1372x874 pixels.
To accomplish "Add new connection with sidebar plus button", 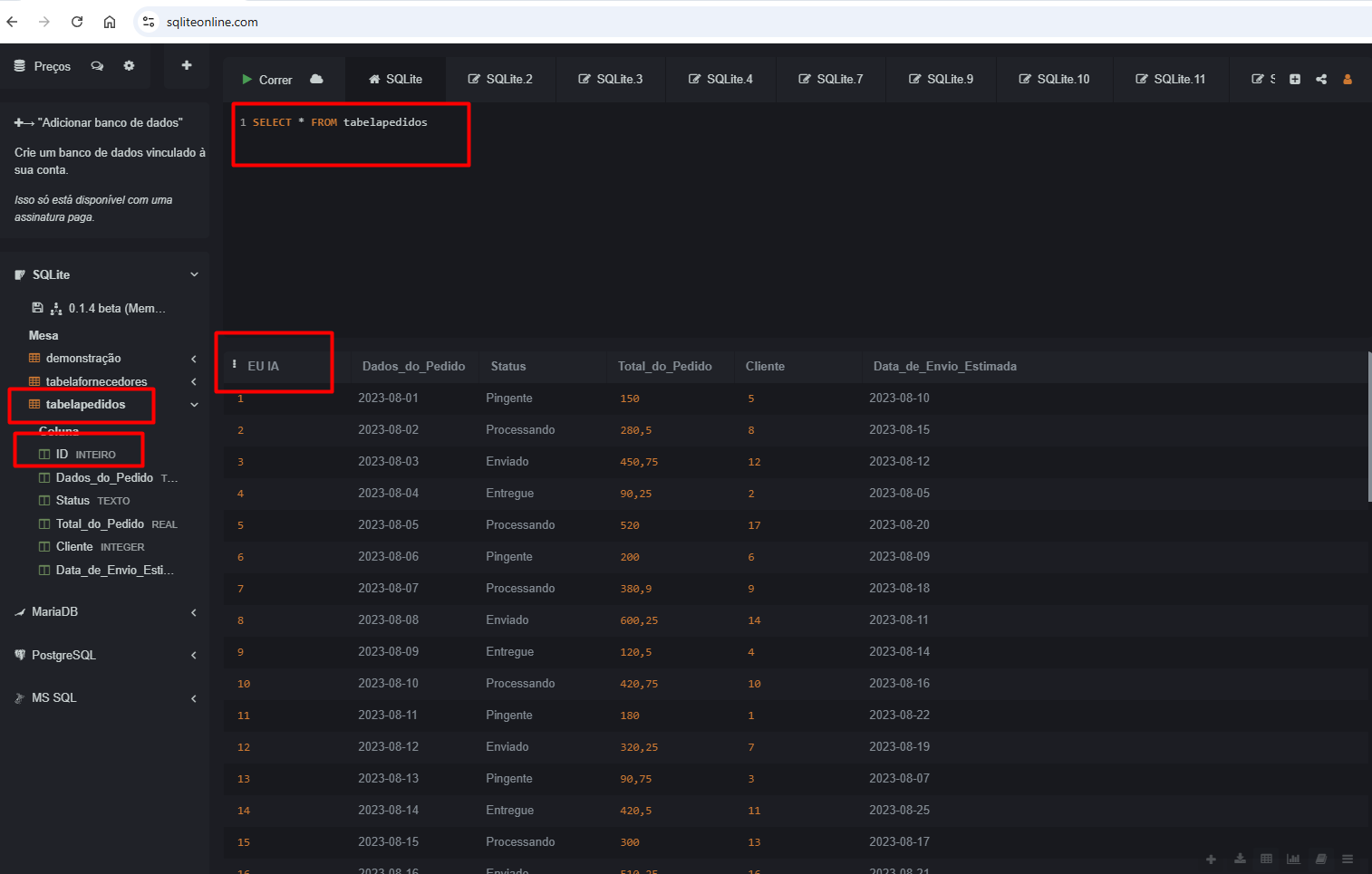I will click(187, 65).
